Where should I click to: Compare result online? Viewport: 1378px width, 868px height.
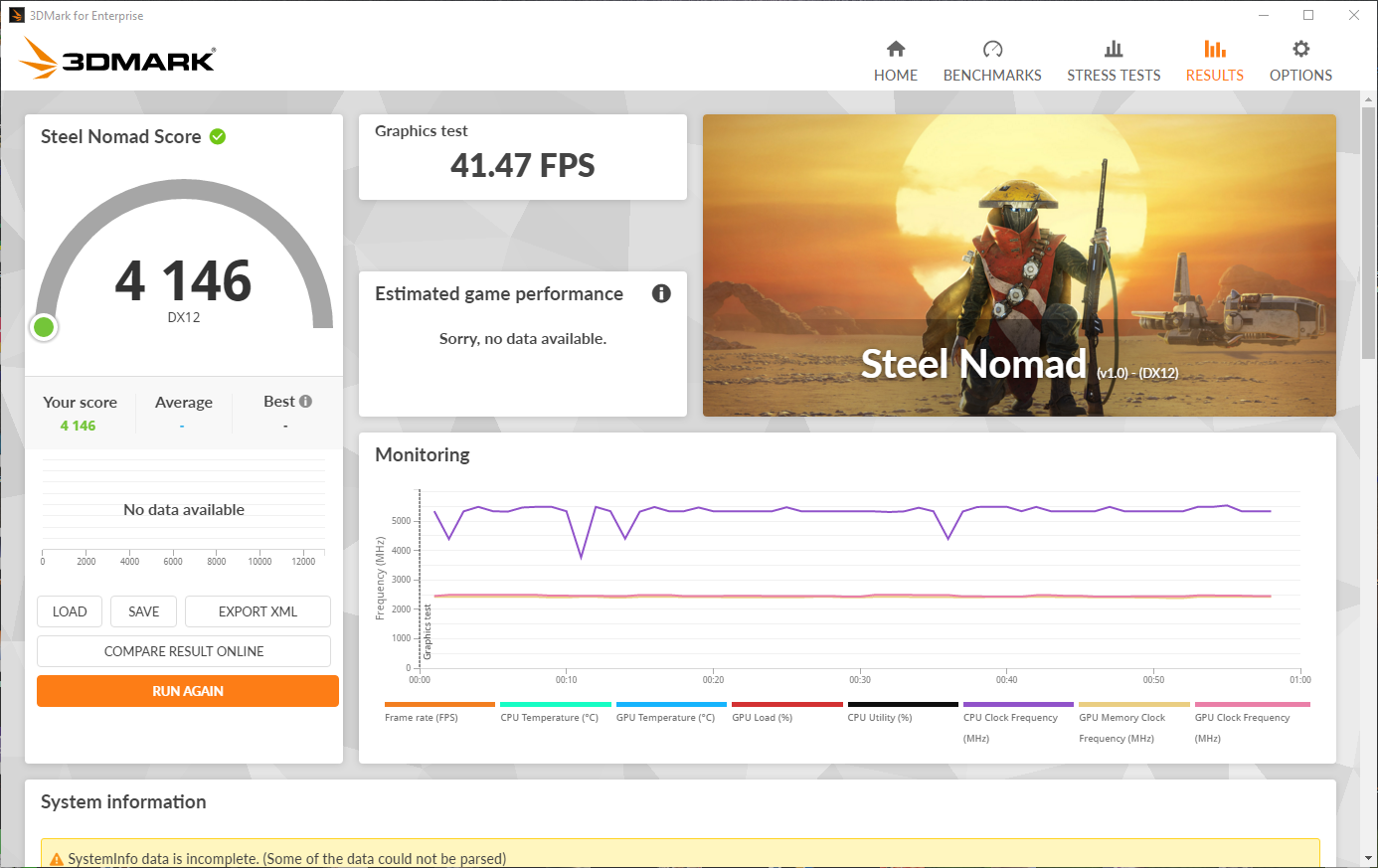pos(184,651)
